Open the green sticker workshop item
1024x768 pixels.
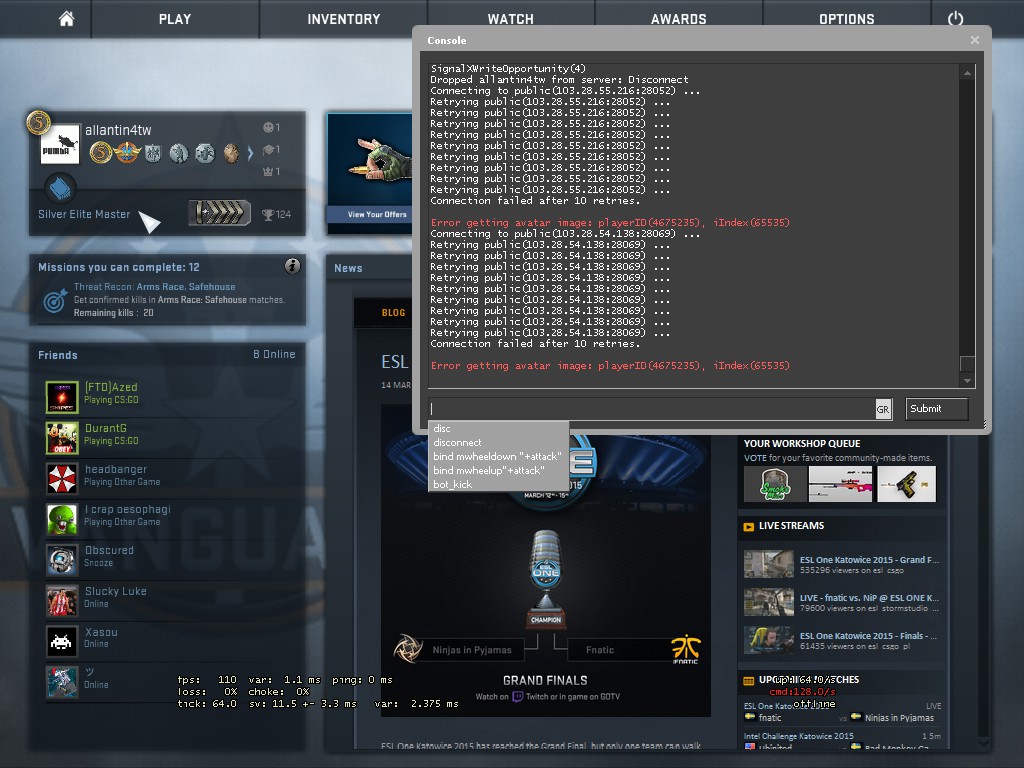point(775,484)
